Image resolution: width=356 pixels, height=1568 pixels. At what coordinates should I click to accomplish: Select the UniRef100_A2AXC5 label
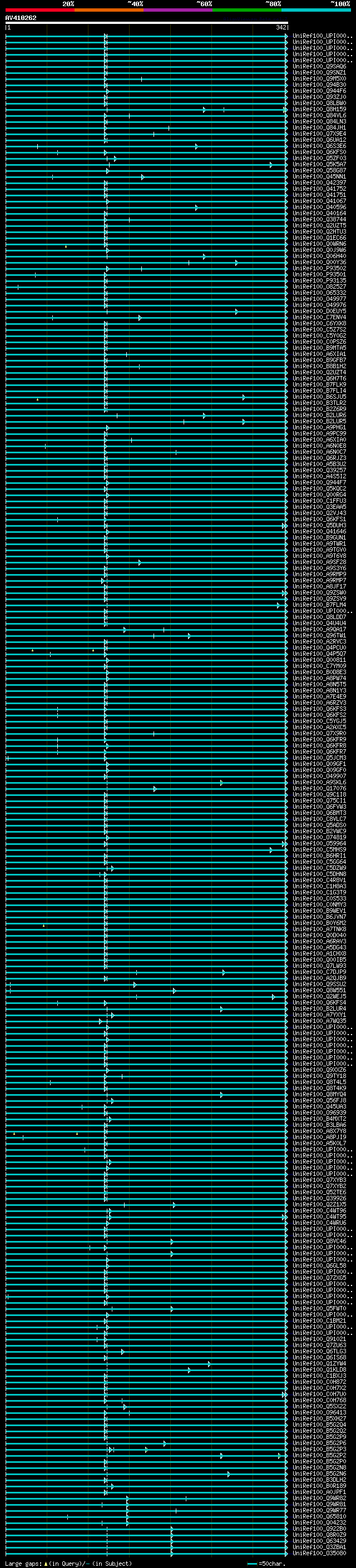tap(319, 728)
